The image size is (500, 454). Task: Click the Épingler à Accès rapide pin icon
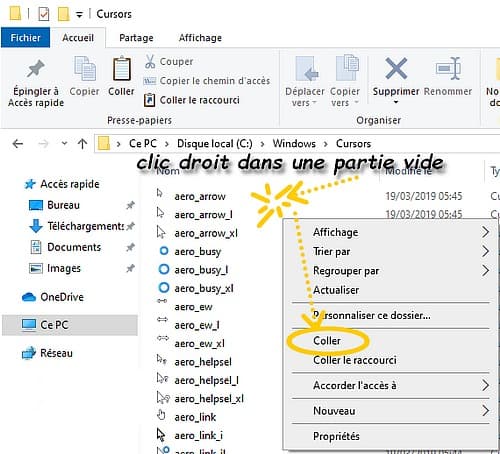point(36,69)
